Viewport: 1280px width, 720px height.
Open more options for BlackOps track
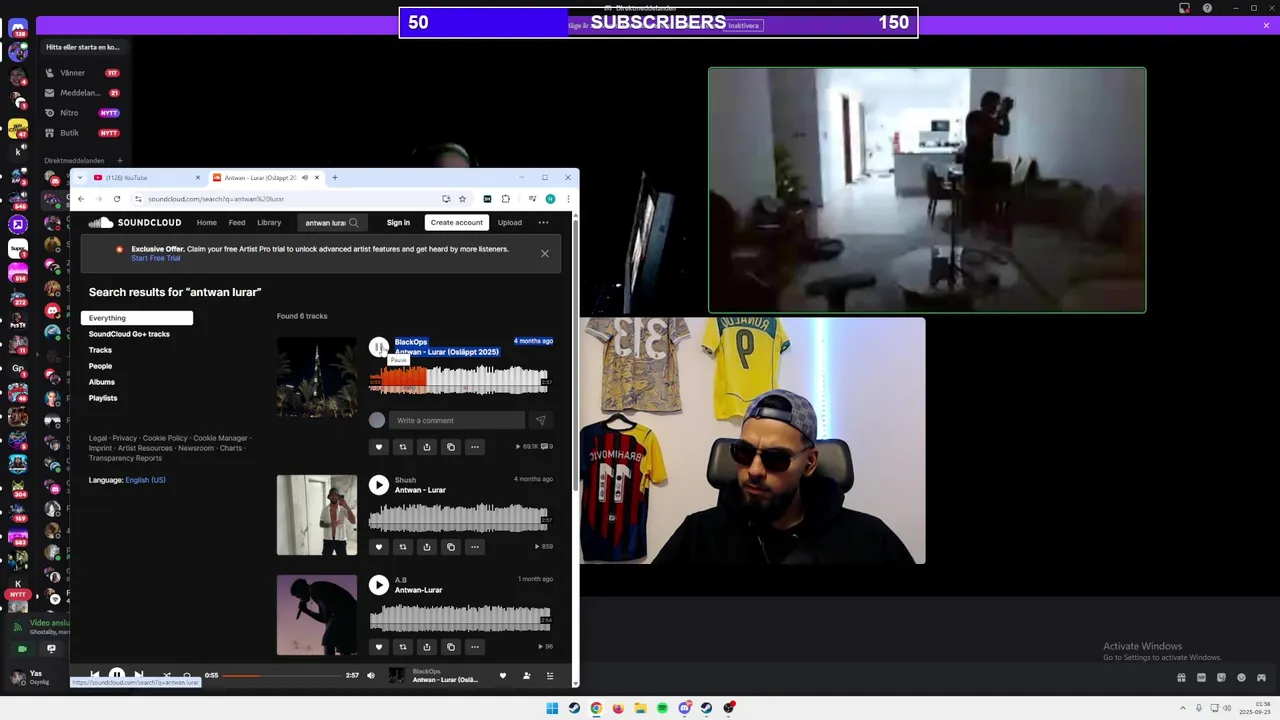click(475, 447)
